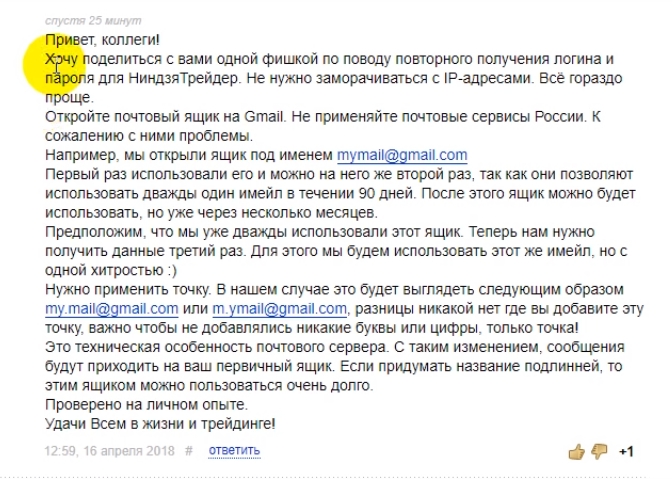
Task: Click the thumbs-down dislike icon
Action: coord(599,451)
